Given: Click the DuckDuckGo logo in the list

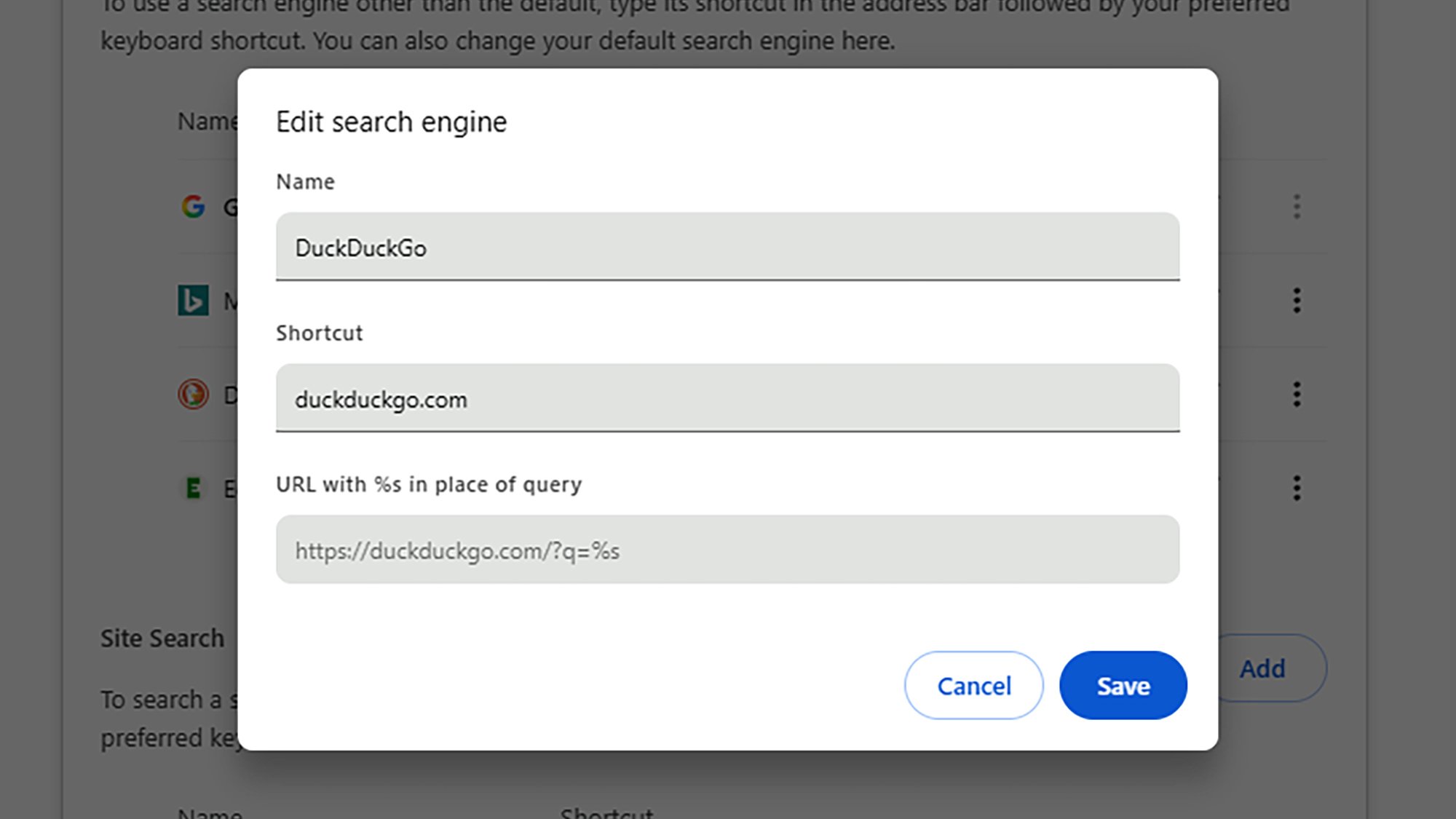Looking at the screenshot, I should click(194, 395).
